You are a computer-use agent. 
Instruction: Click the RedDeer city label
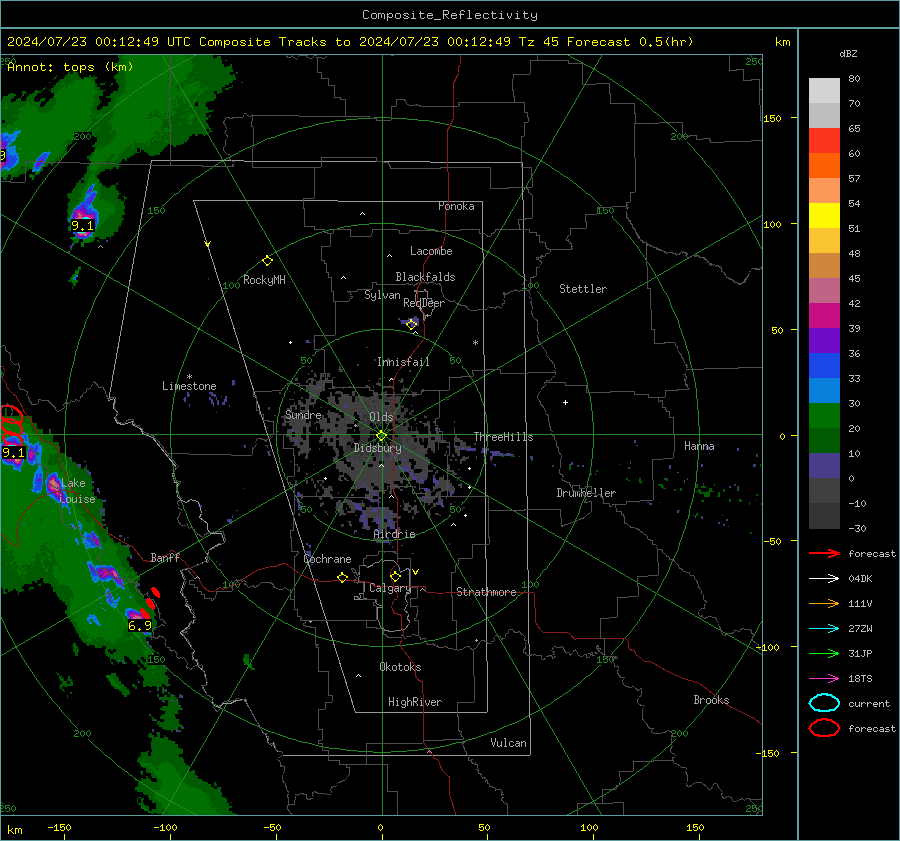pyautogui.click(x=424, y=303)
